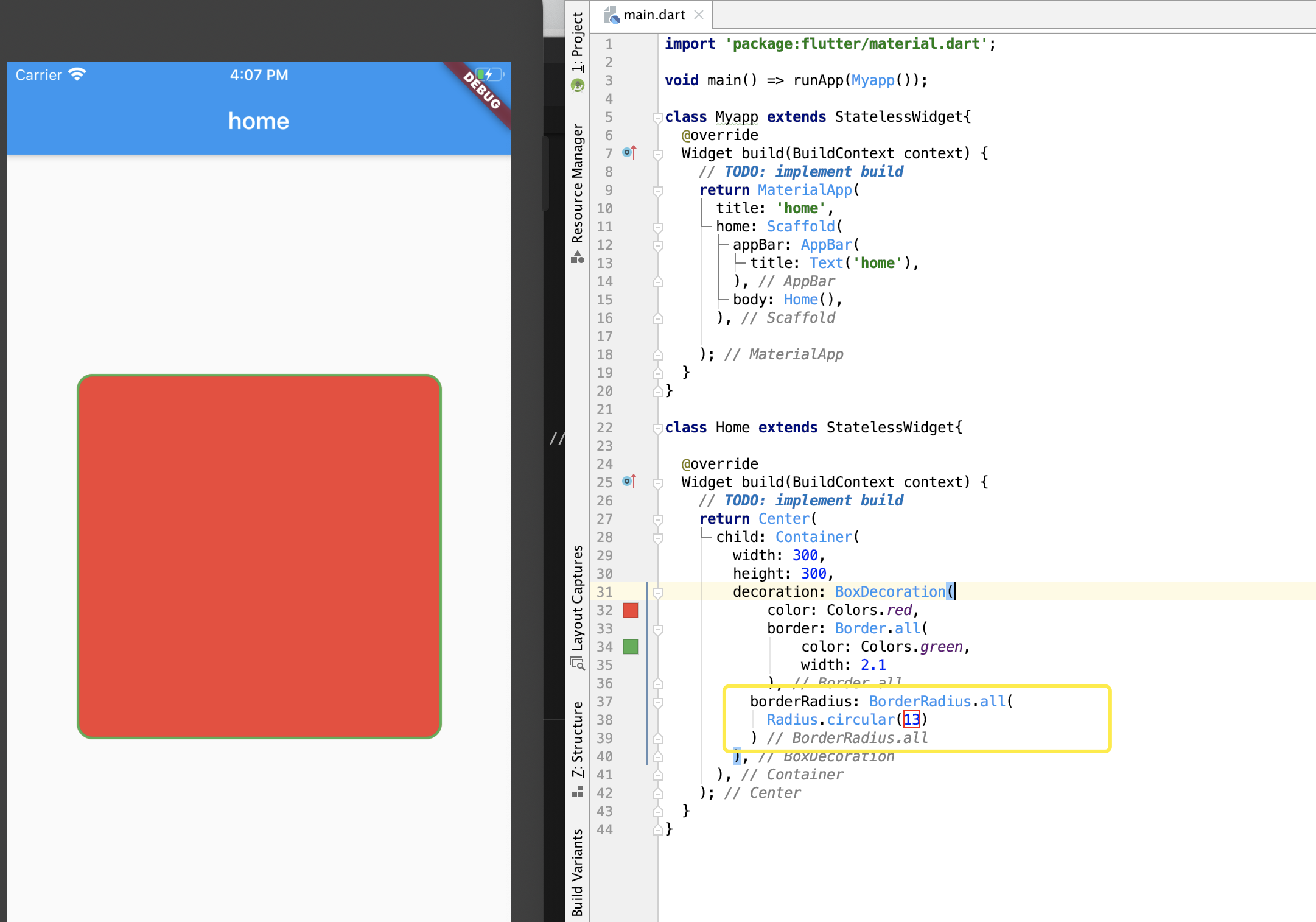Click the battery icon in simulator status bar
The width and height of the screenshot is (1316, 922).
coord(489,74)
